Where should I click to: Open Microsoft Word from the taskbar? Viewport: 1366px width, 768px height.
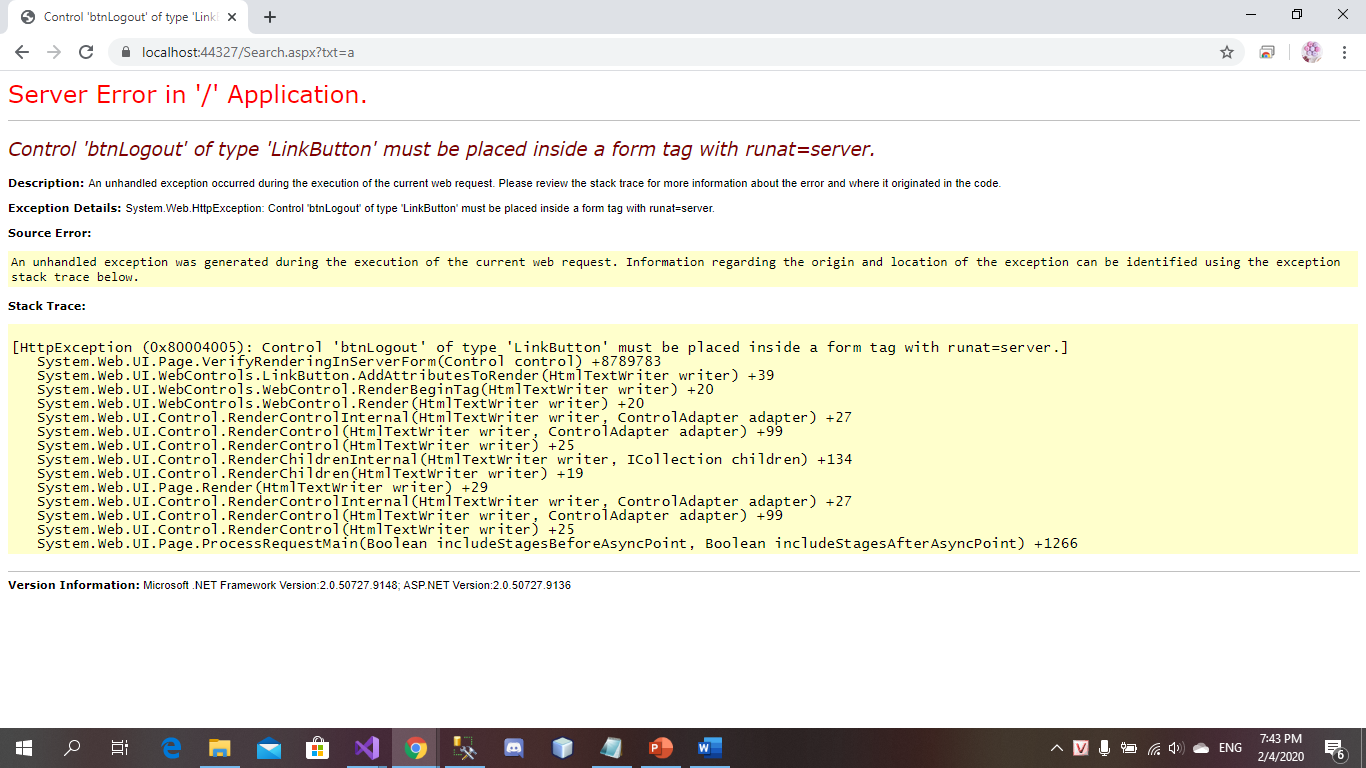[x=709, y=747]
